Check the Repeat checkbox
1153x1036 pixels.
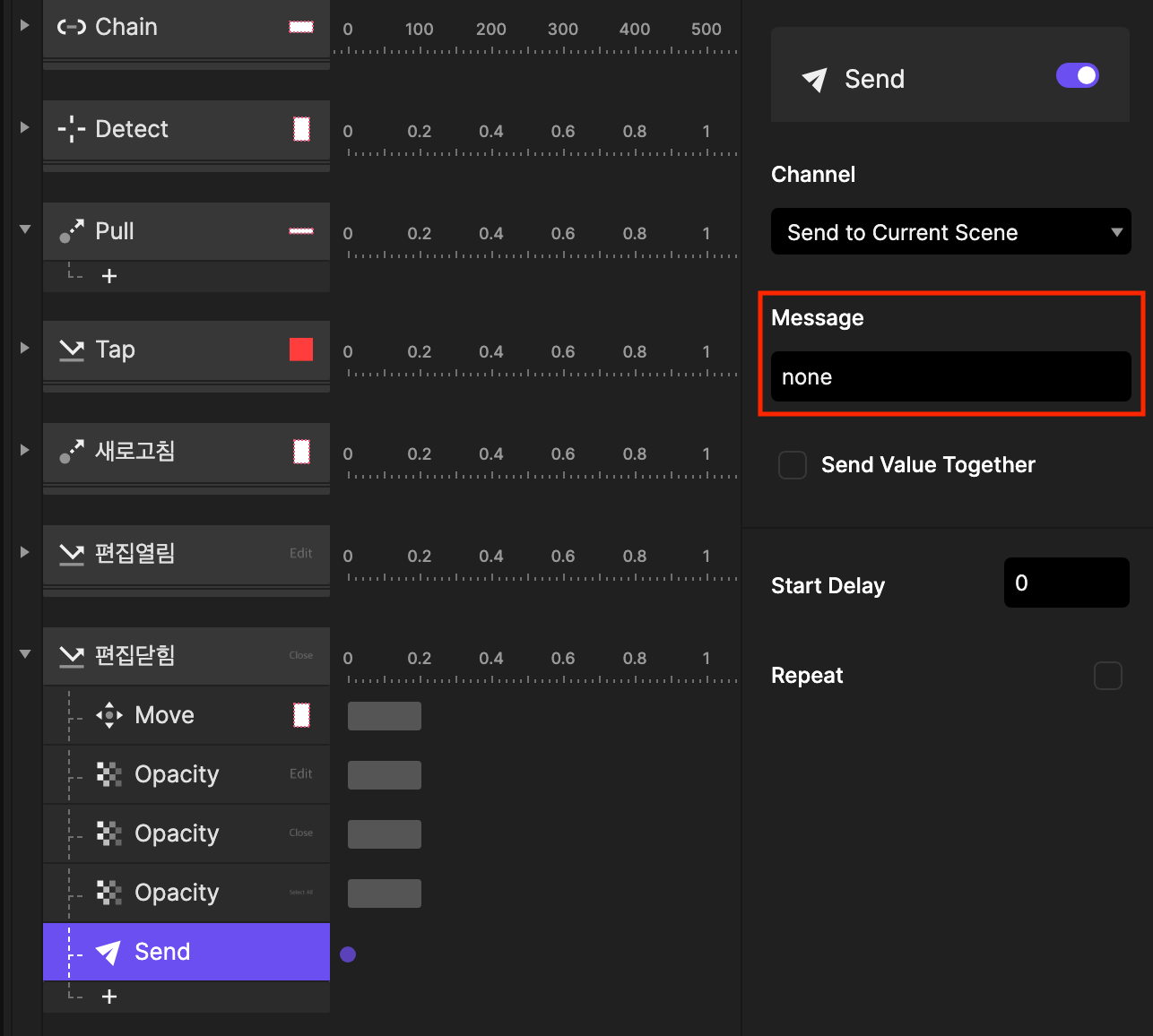click(1108, 676)
